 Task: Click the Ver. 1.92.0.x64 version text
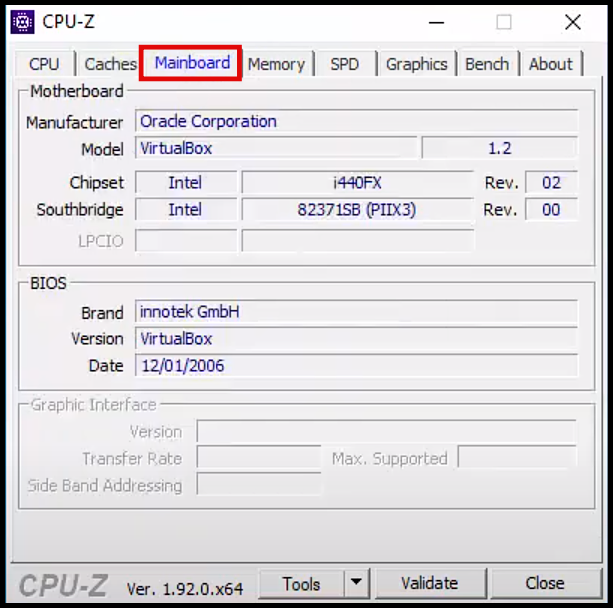[x=185, y=589]
